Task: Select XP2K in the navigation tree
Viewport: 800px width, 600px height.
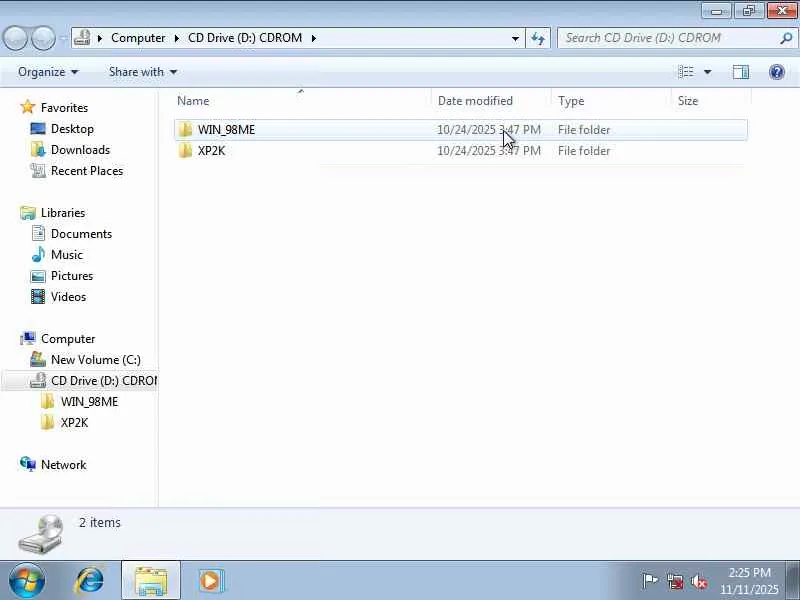Action: click(74, 423)
